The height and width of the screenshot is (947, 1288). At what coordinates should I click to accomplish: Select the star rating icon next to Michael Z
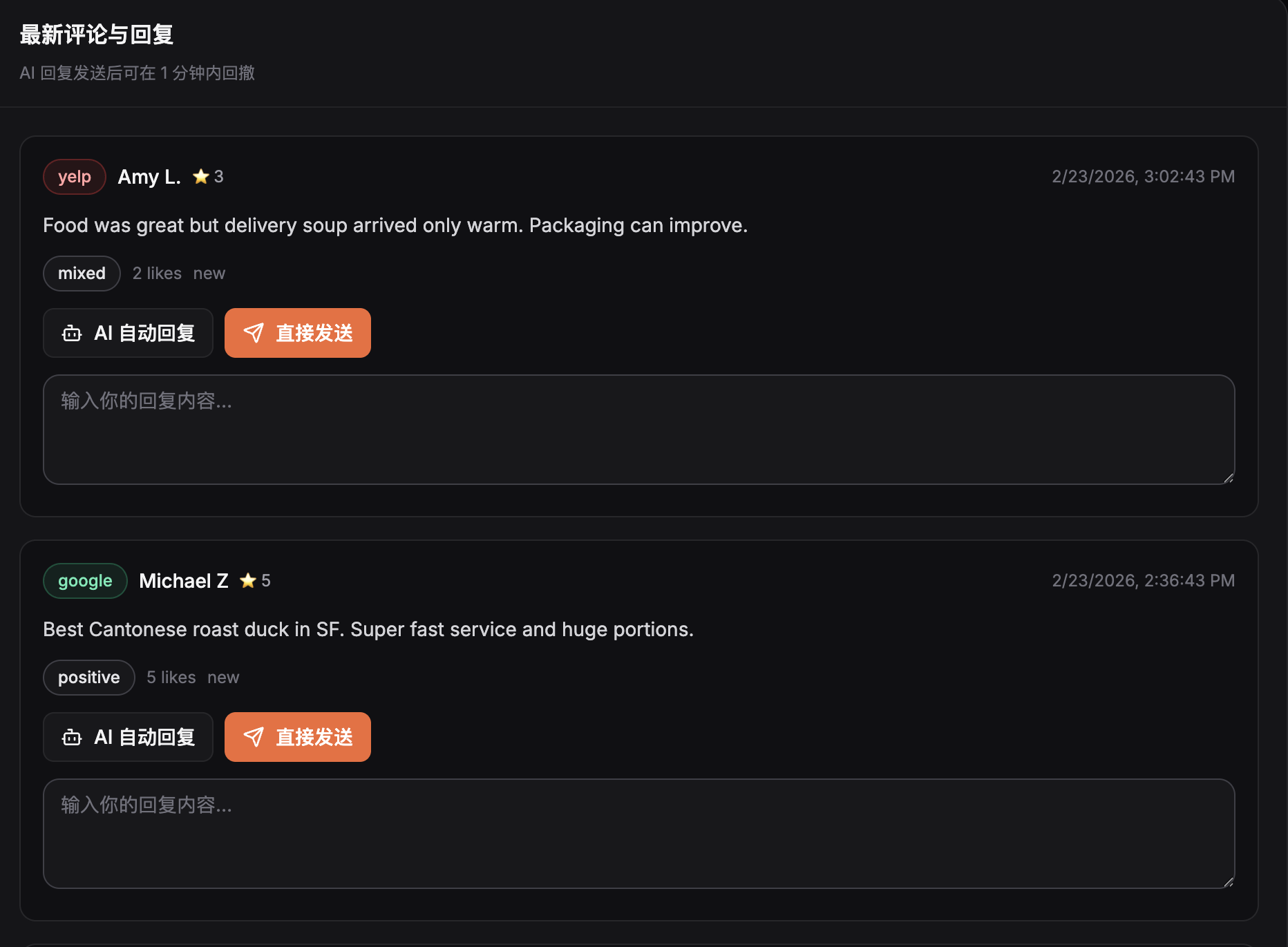(x=247, y=580)
